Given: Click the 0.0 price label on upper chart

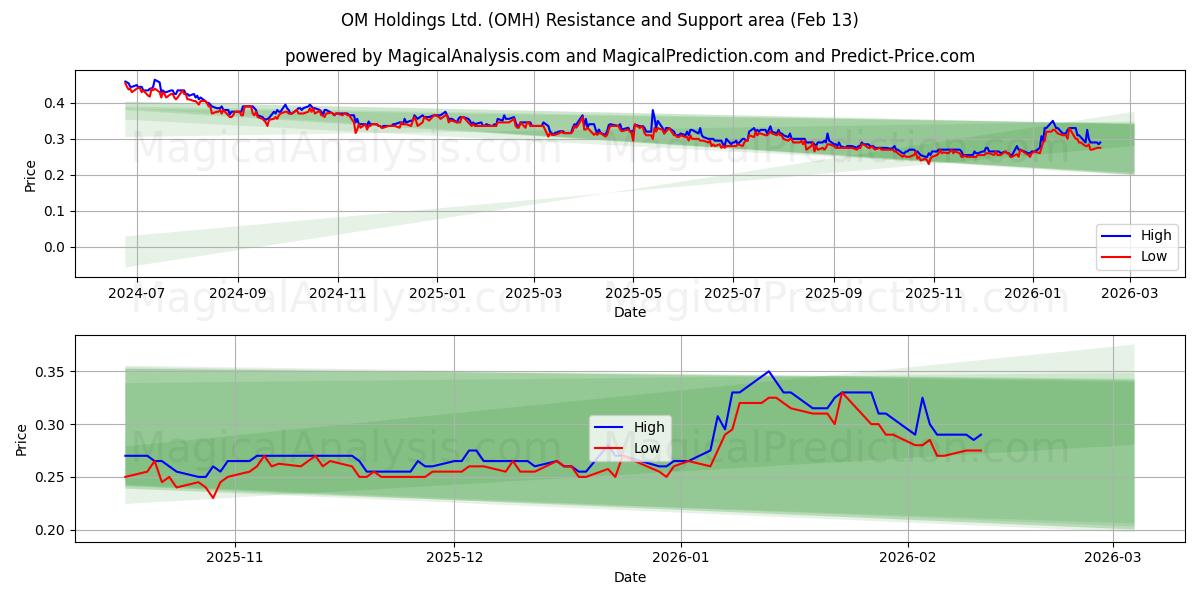Looking at the screenshot, I should [56, 247].
